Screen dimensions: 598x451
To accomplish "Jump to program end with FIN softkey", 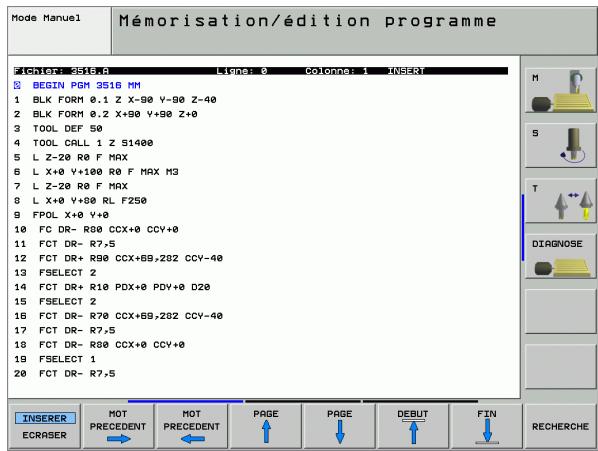I will pos(487,426).
